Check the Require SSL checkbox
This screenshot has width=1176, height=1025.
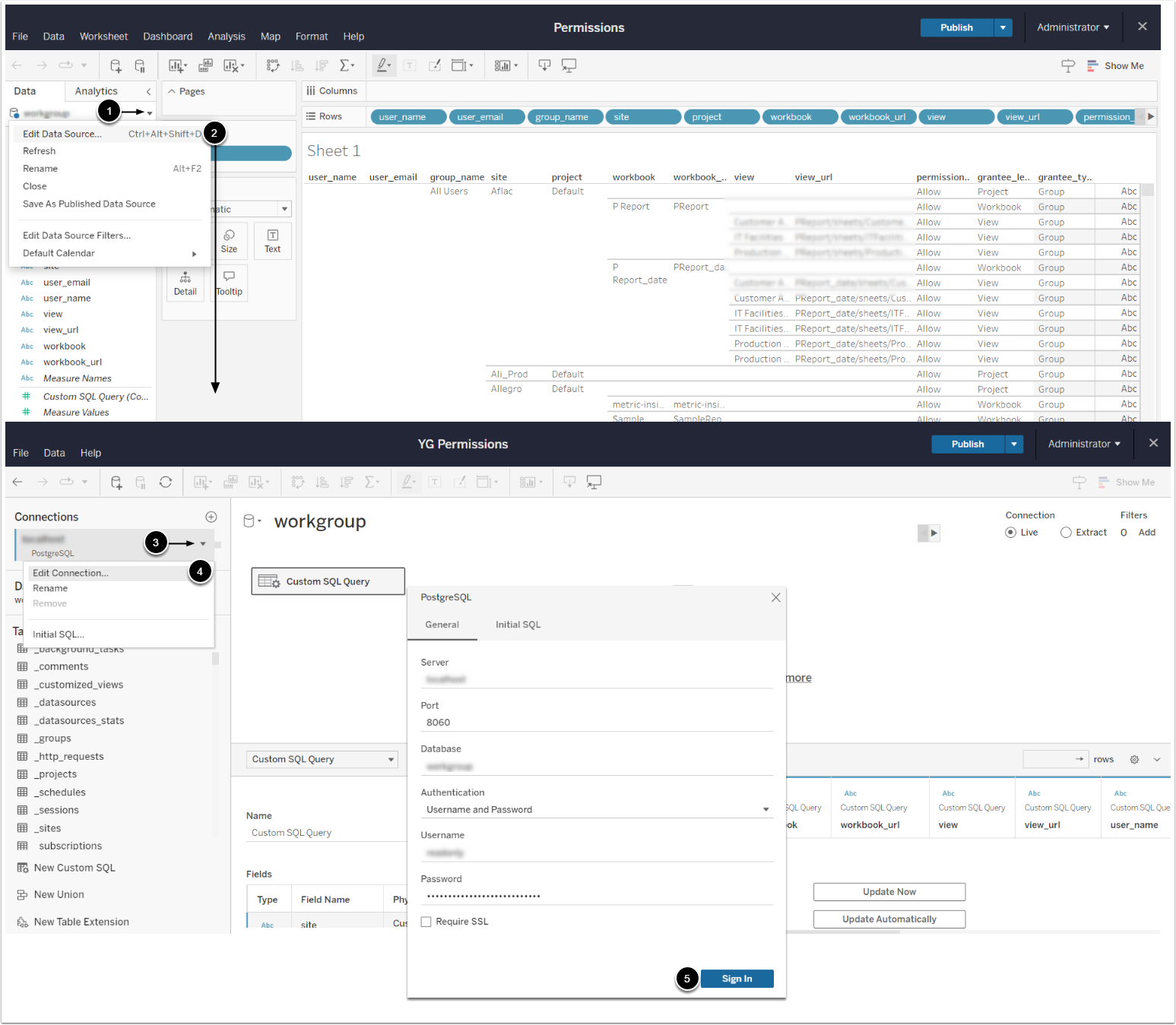tap(426, 922)
